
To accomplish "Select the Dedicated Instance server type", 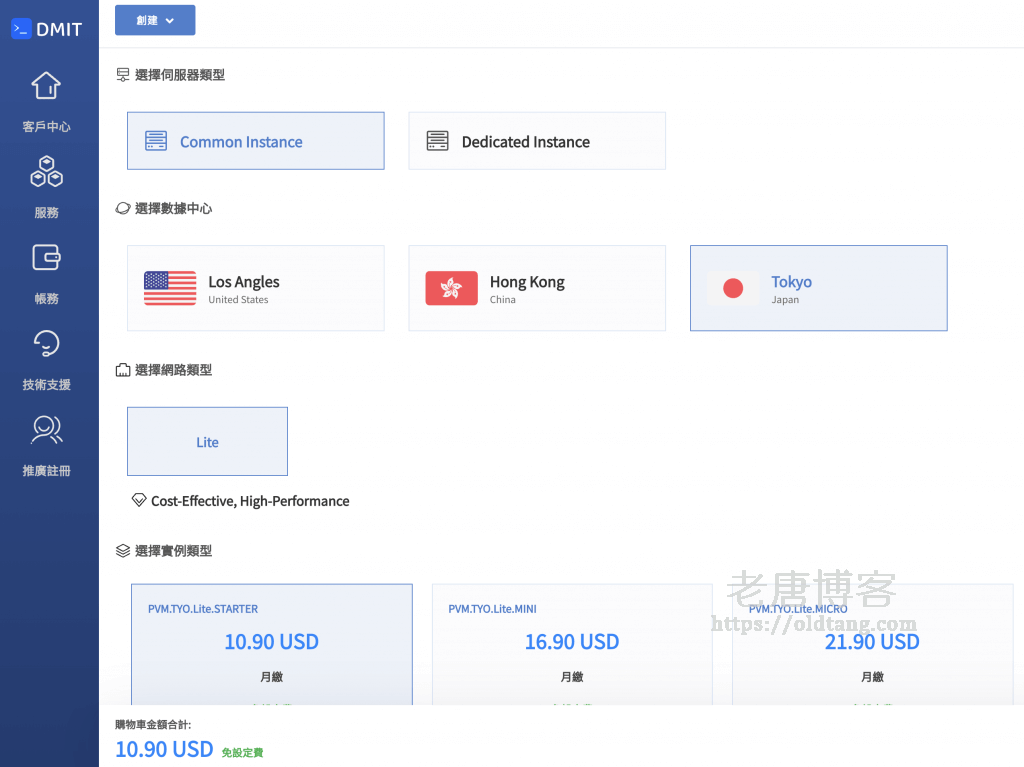I will pyautogui.click(x=536, y=141).
